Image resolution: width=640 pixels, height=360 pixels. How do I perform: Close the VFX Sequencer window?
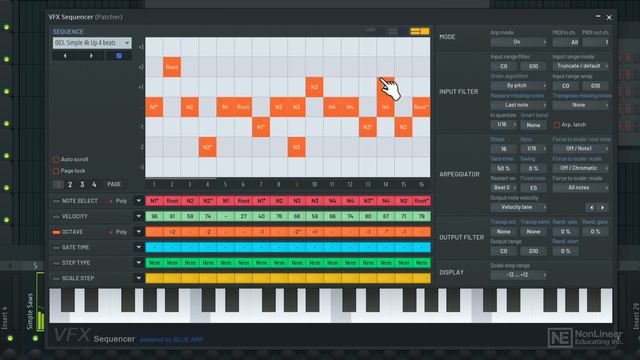click(609, 18)
